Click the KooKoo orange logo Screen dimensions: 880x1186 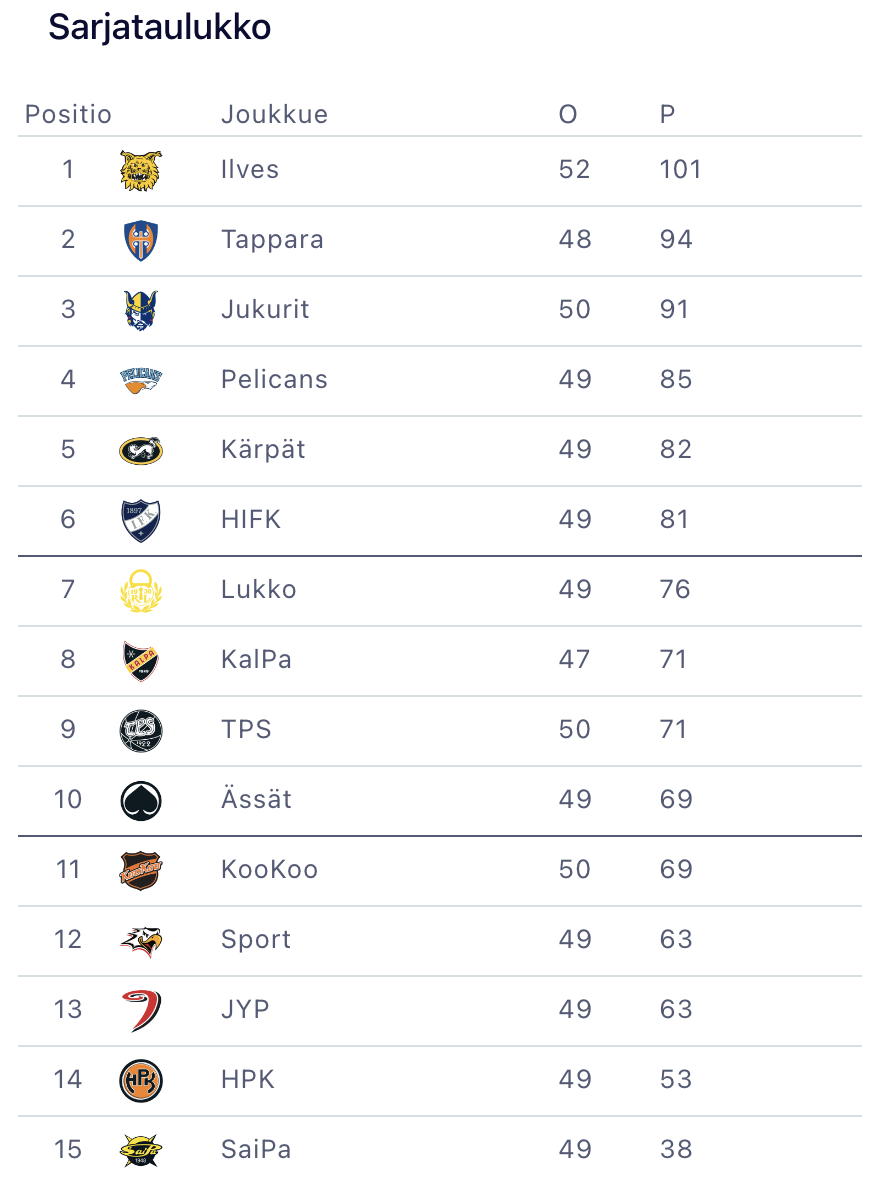pos(140,870)
